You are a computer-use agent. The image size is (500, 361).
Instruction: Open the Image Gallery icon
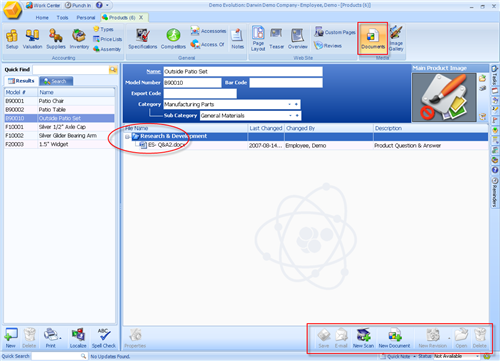[x=396, y=39]
